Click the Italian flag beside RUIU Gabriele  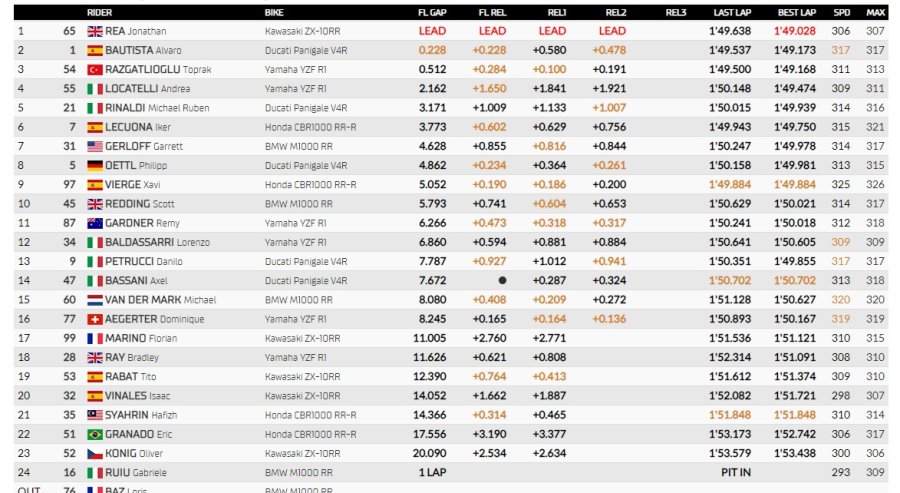[95, 473]
